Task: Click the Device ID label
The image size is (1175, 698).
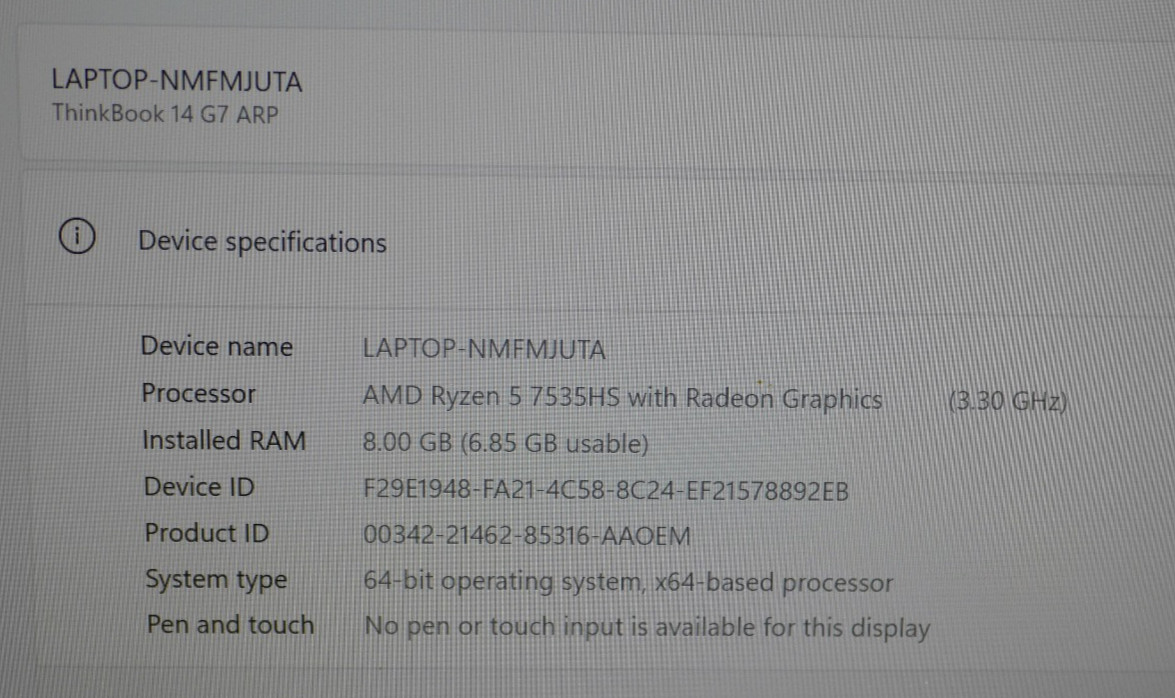Action: 199,487
